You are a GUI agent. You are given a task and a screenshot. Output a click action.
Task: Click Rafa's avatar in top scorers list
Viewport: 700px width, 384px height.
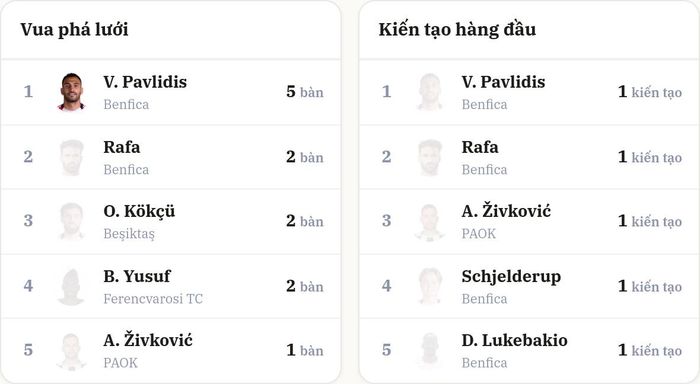pyautogui.click(x=71, y=157)
